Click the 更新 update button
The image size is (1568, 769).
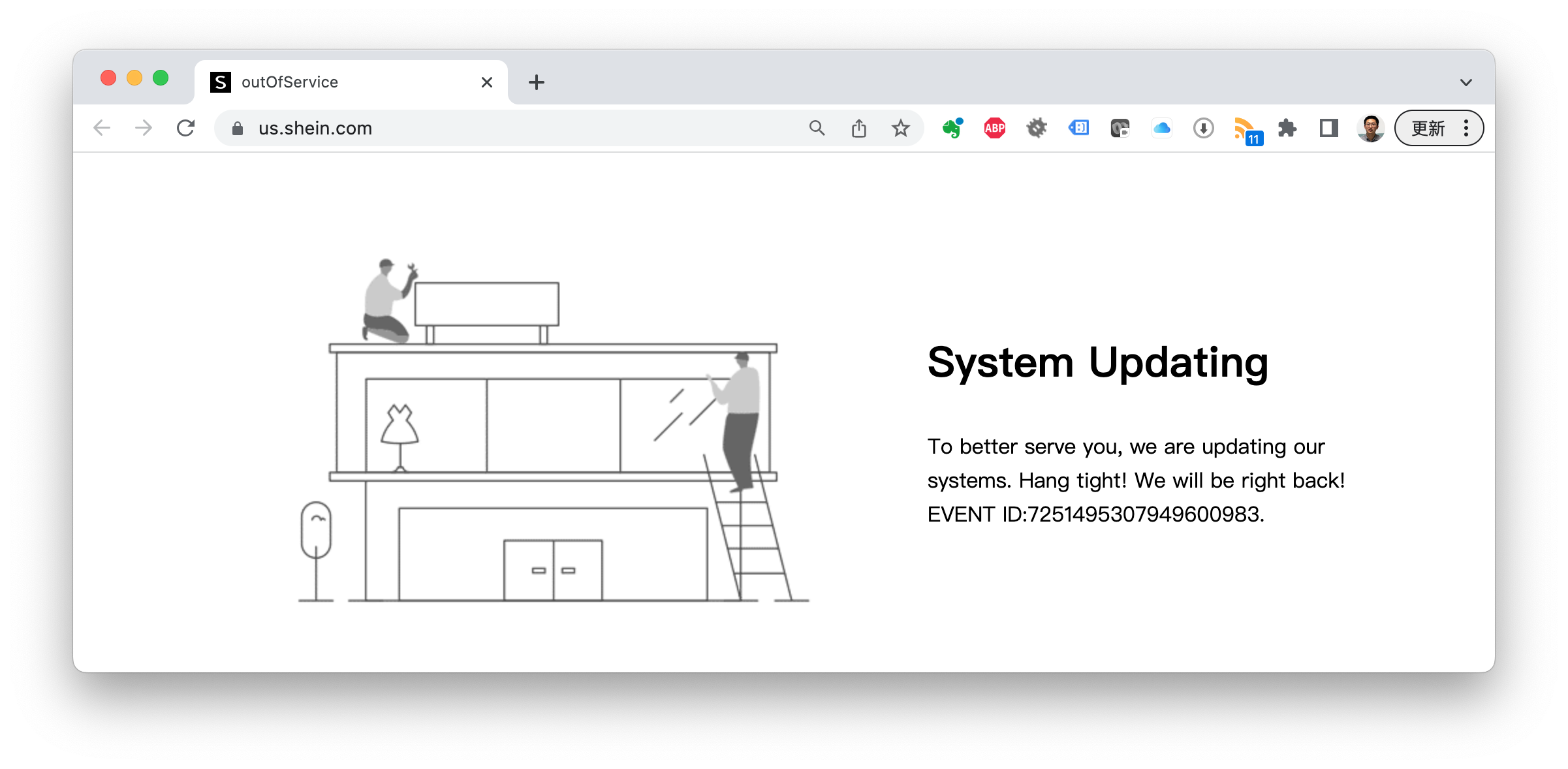click(1428, 128)
